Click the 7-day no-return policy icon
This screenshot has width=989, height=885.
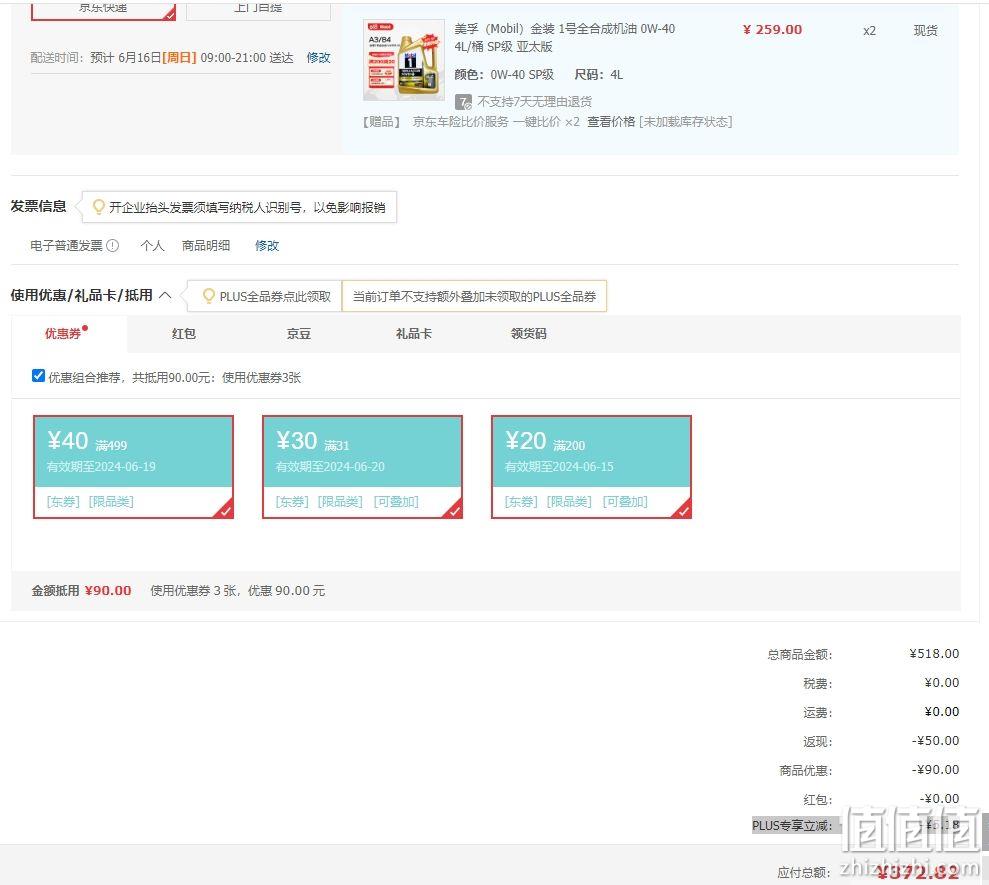point(464,102)
